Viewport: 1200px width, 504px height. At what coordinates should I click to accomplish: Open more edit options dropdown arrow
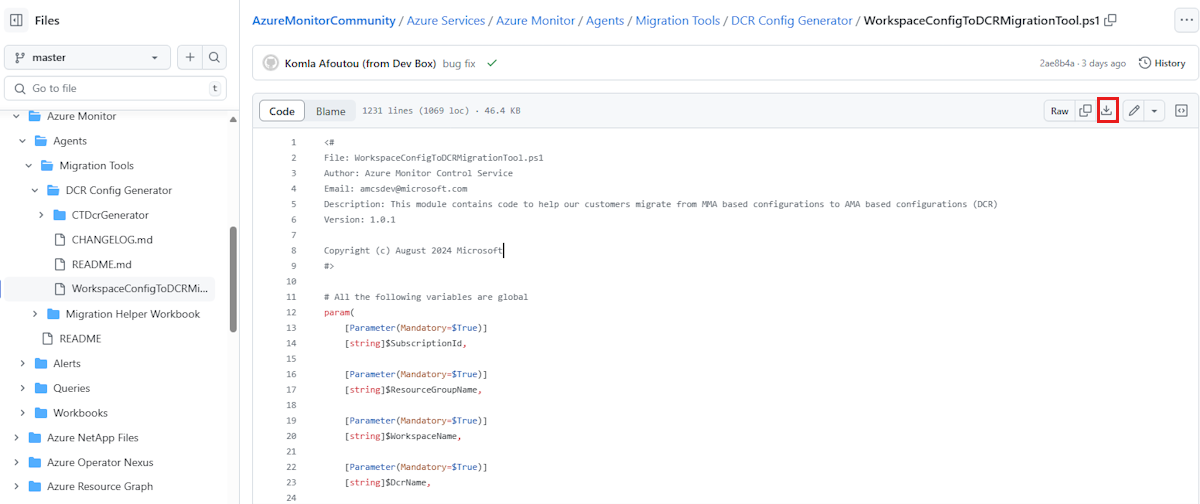[x=1155, y=111]
